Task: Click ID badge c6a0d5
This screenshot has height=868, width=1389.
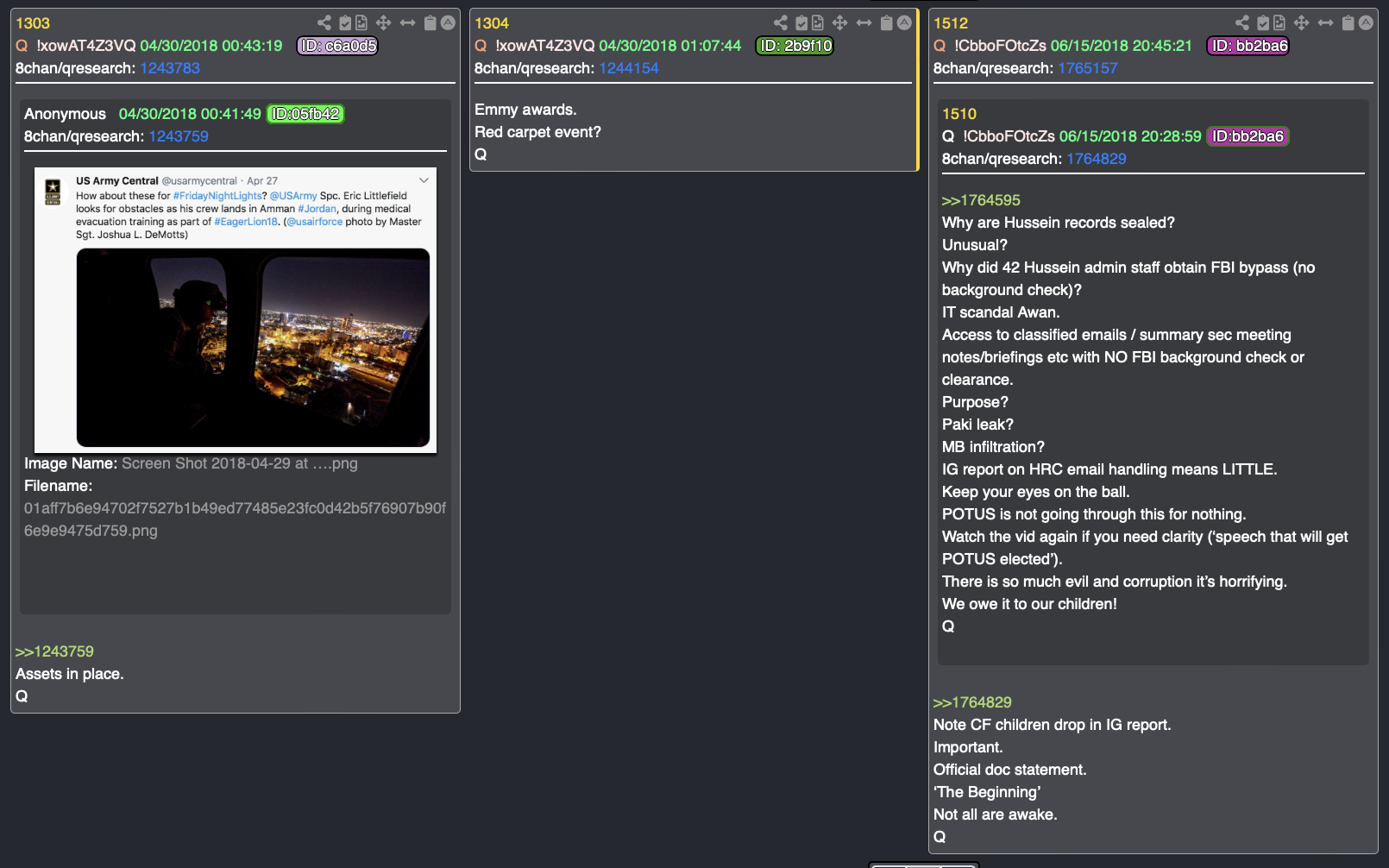Action: [x=337, y=46]
